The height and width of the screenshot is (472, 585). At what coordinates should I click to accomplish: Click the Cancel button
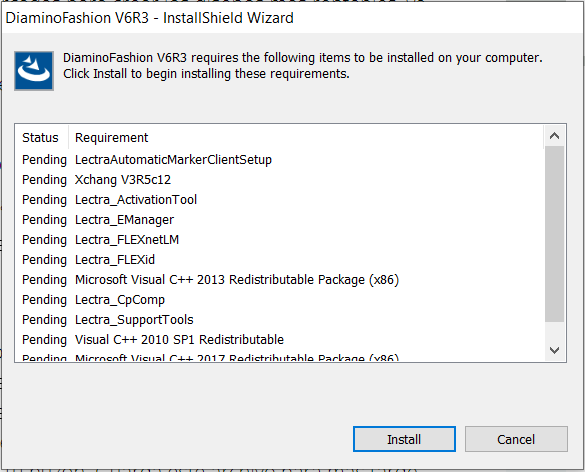[516, 439]
